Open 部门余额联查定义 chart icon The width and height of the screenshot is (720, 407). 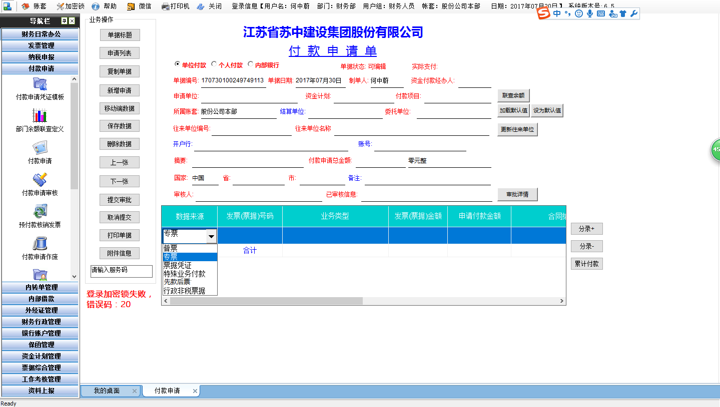(40, 115)
